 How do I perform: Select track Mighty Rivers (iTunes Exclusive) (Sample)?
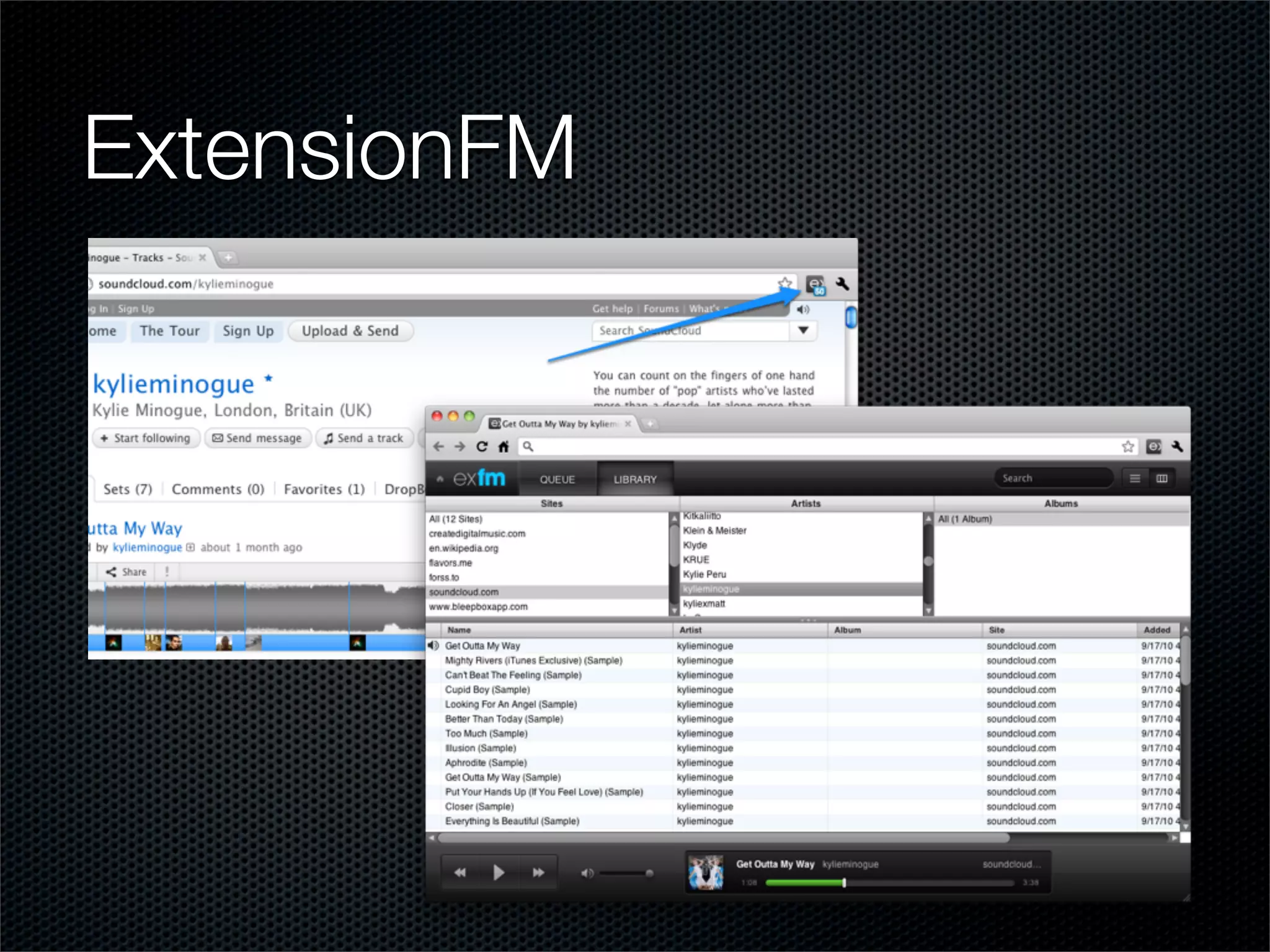803,660
